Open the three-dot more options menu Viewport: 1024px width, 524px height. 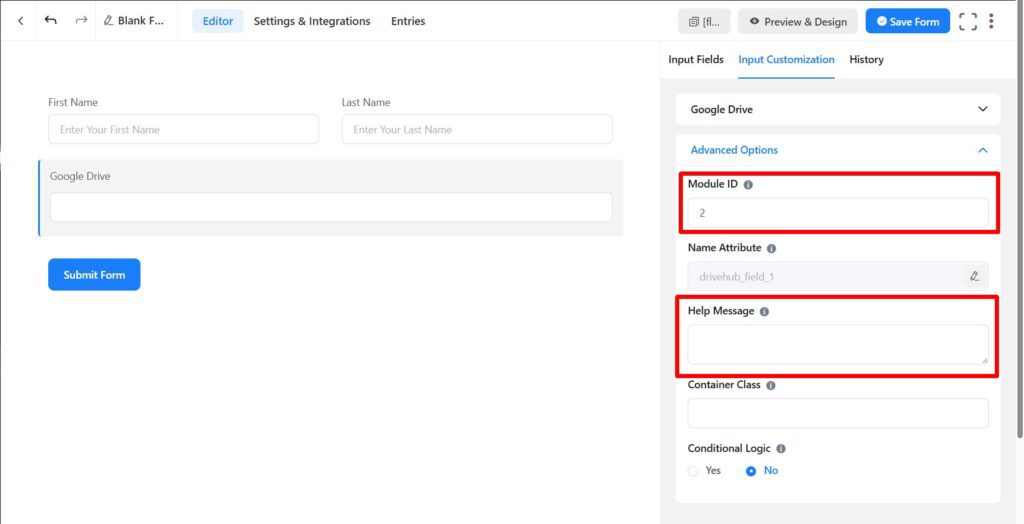point(991,22)
